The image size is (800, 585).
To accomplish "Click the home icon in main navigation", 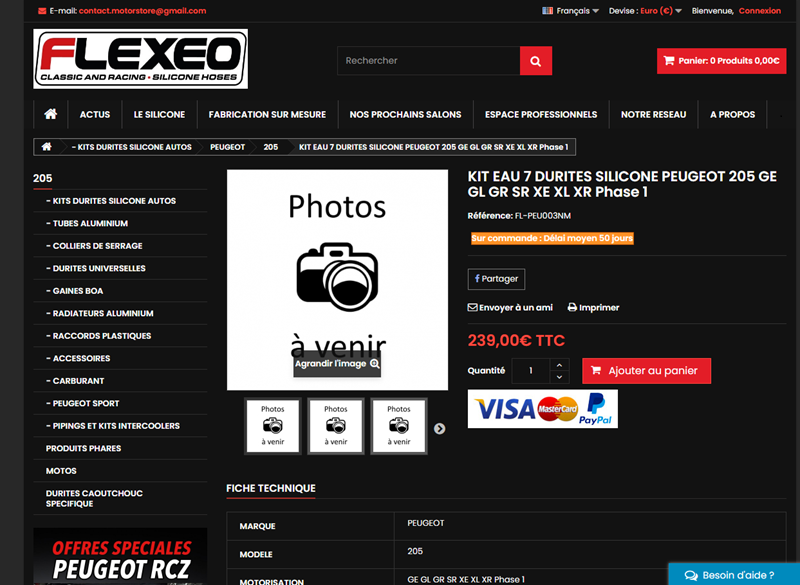I will (51, 114).
